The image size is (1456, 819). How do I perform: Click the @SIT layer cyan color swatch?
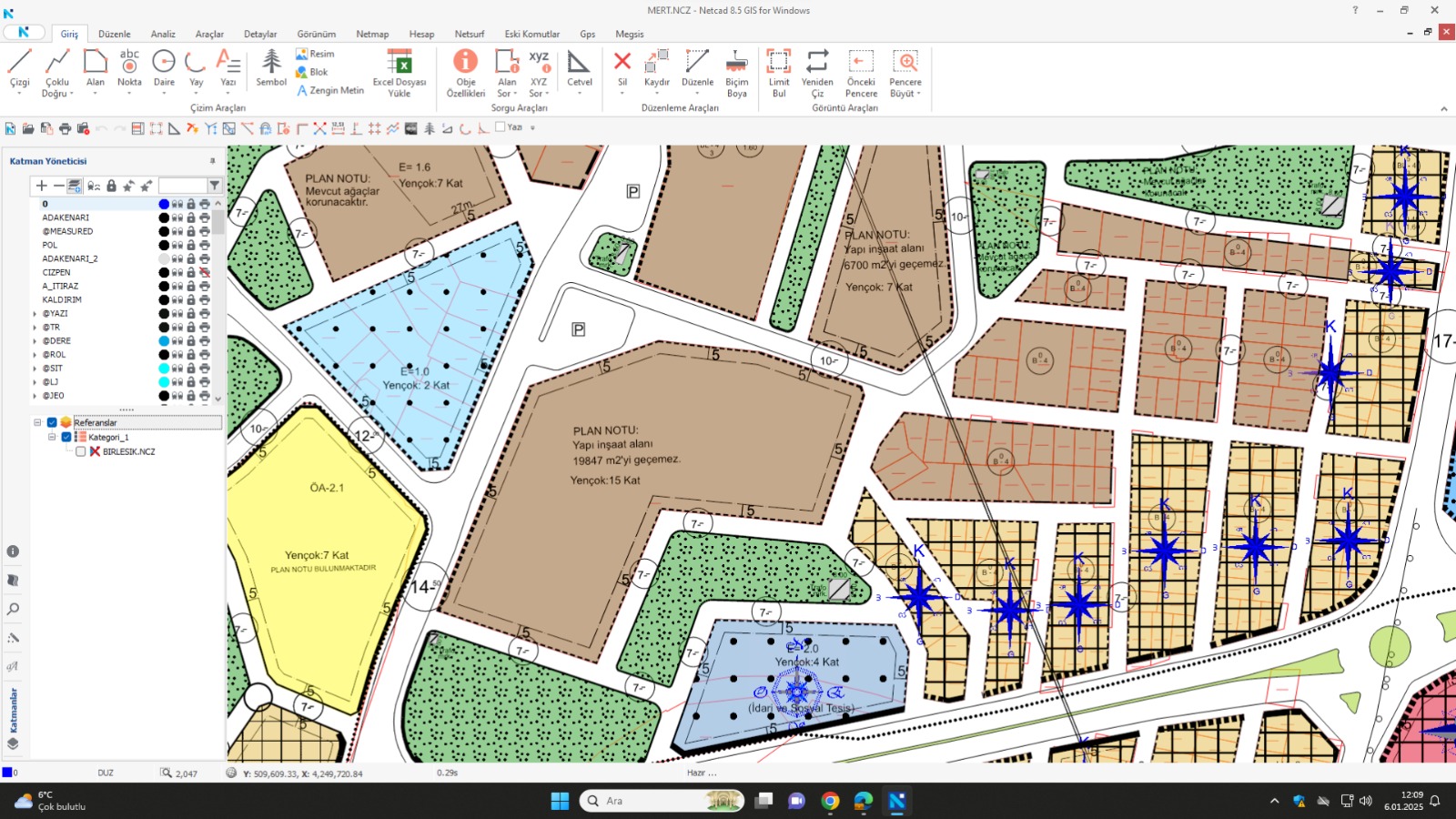coord(164,369)
